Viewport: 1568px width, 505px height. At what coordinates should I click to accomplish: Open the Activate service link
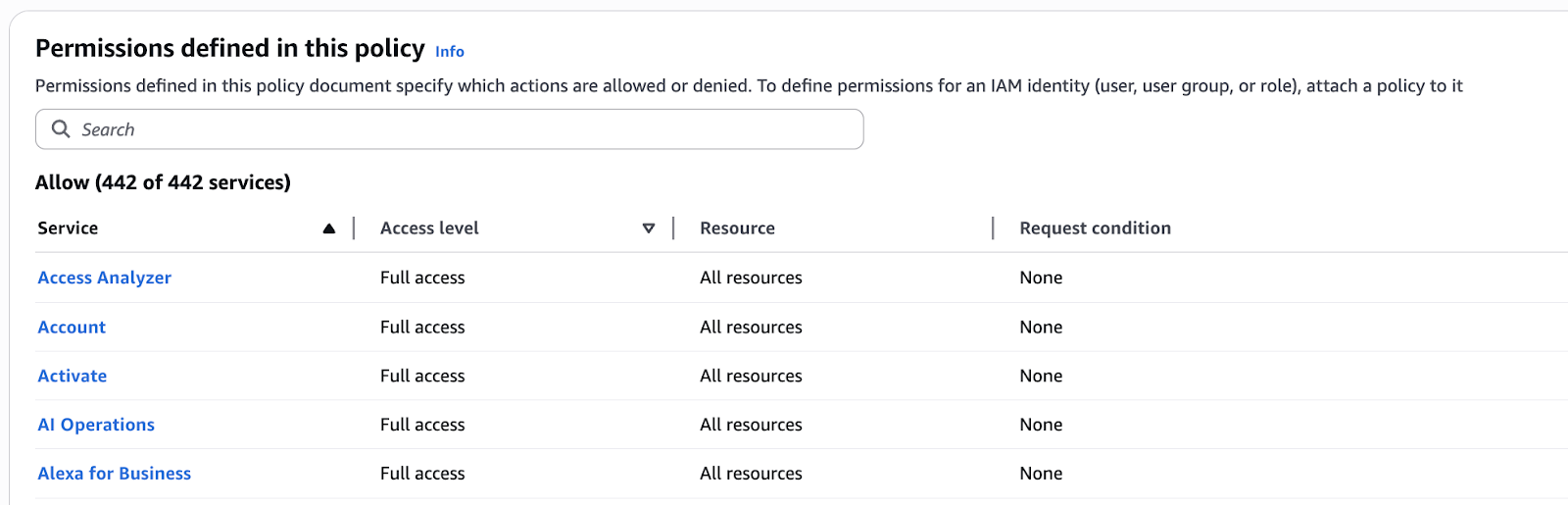[73, 376]
